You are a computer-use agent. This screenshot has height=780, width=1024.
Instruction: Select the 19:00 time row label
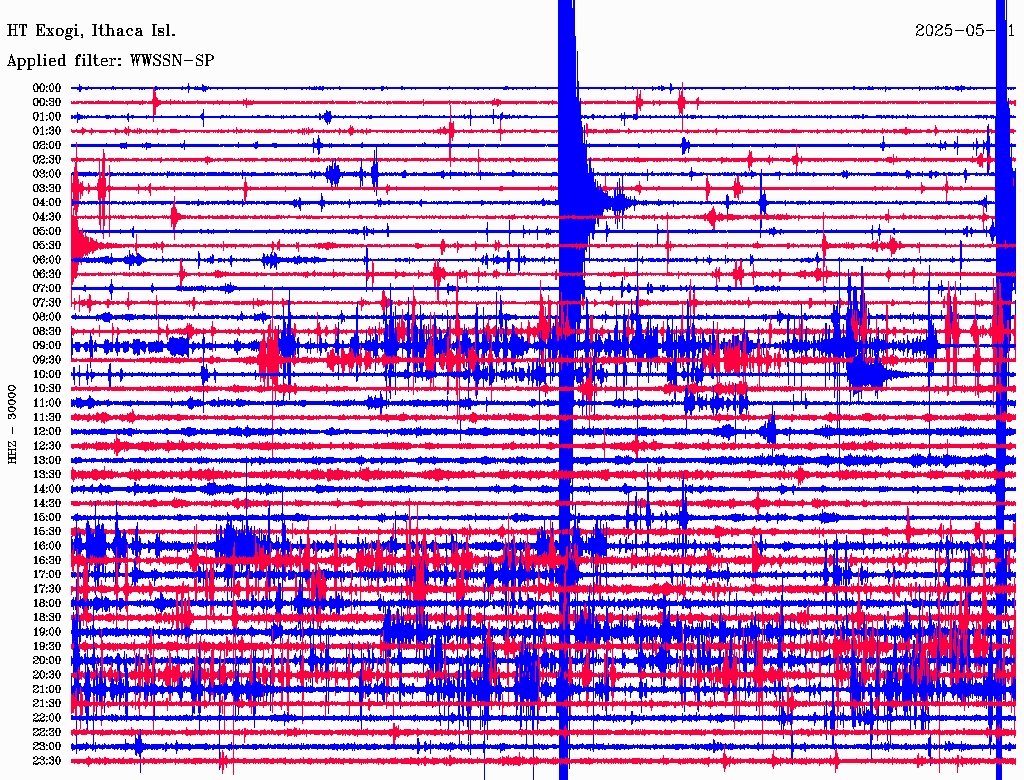pos(47,632)
